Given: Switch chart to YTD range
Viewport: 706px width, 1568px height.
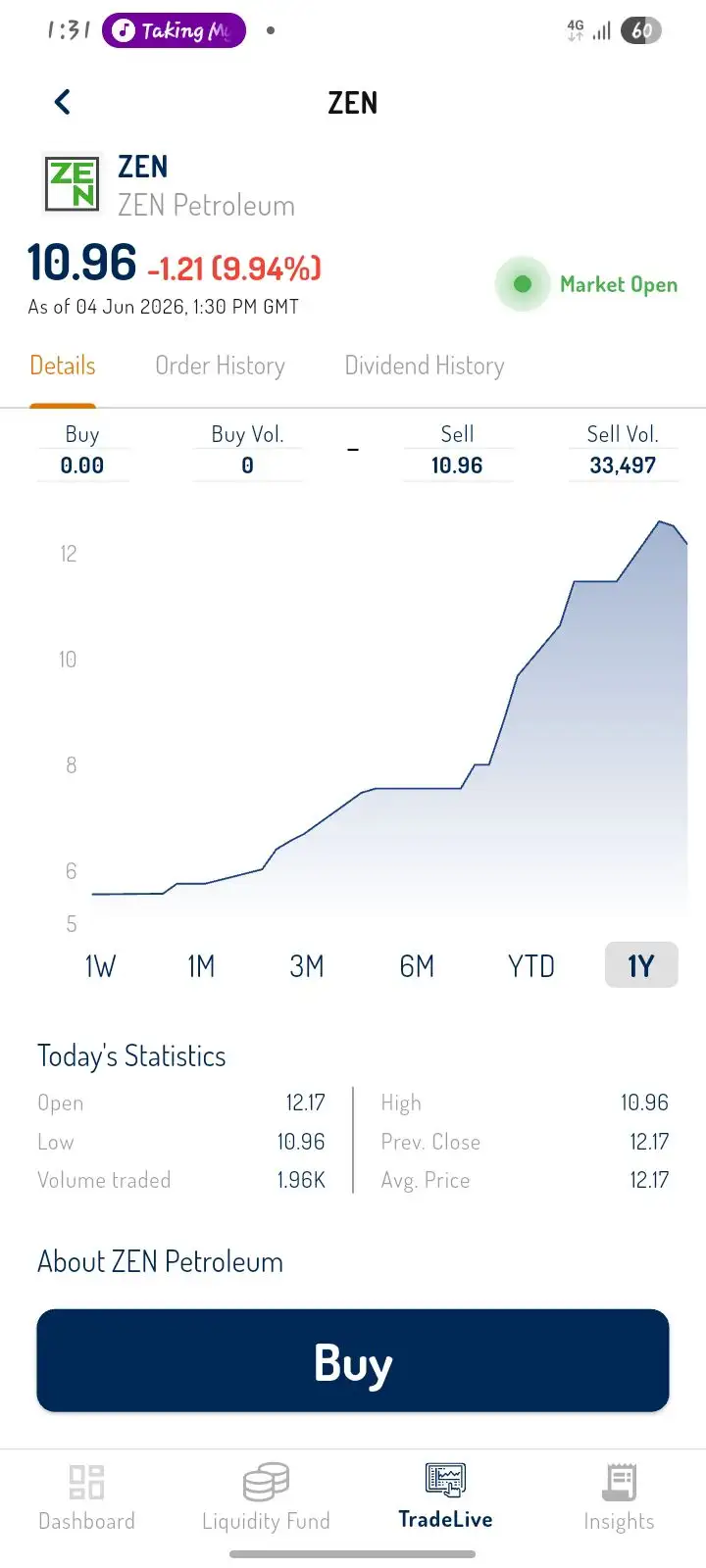Looking at the screenshot, I should [x=531, y=966].
